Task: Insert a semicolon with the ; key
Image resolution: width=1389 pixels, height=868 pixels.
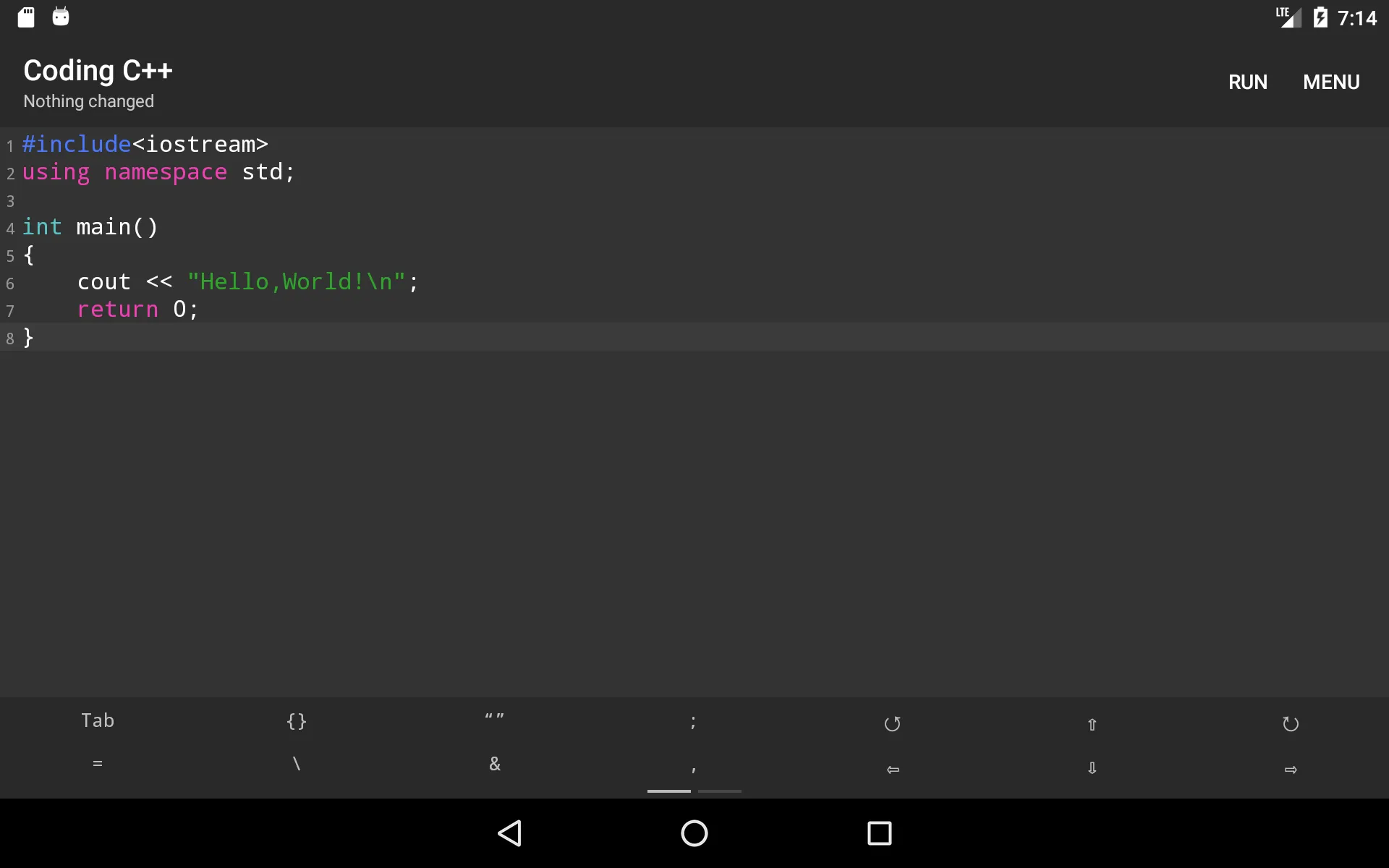Action: point(694,723)
